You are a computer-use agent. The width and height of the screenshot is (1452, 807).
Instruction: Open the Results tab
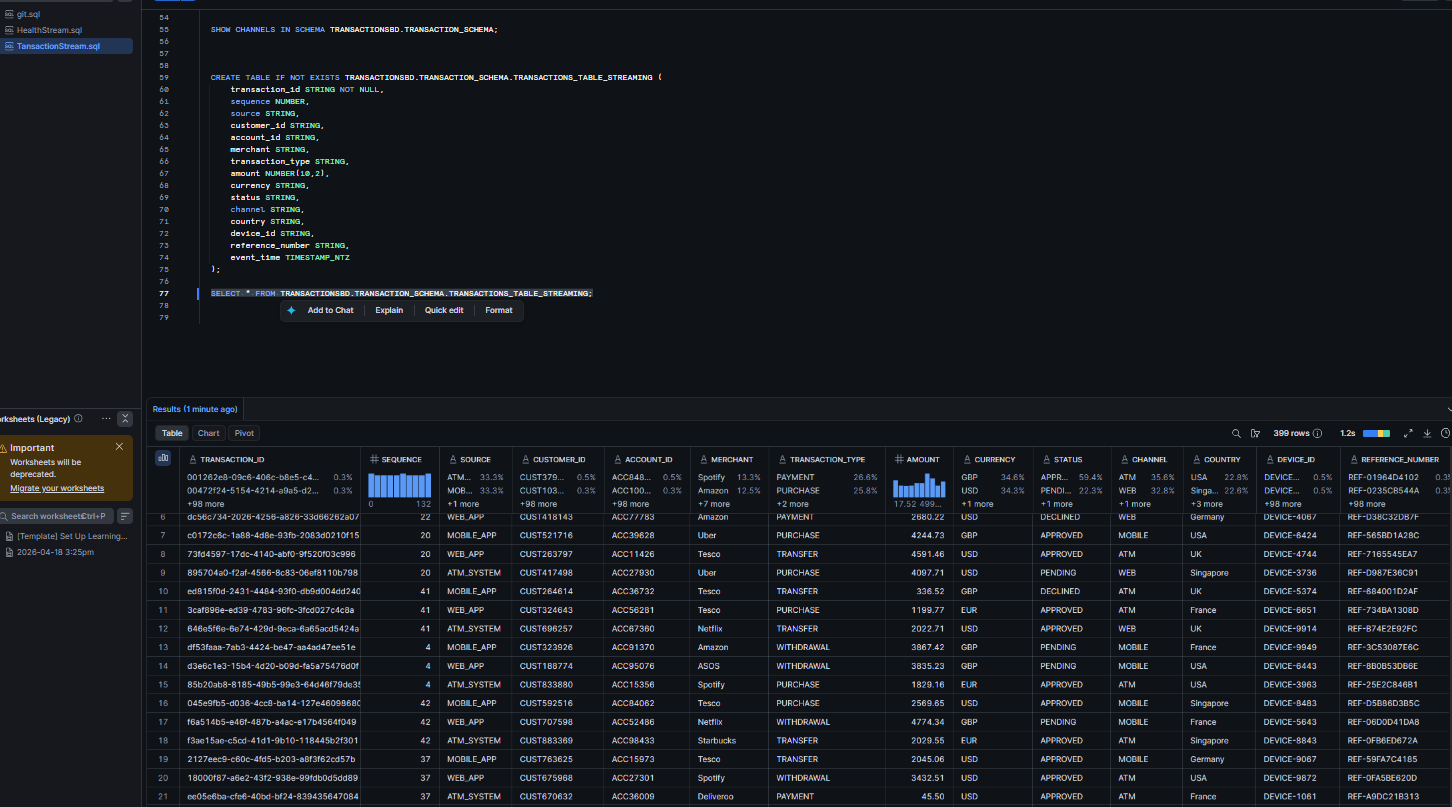pos(194,409)
